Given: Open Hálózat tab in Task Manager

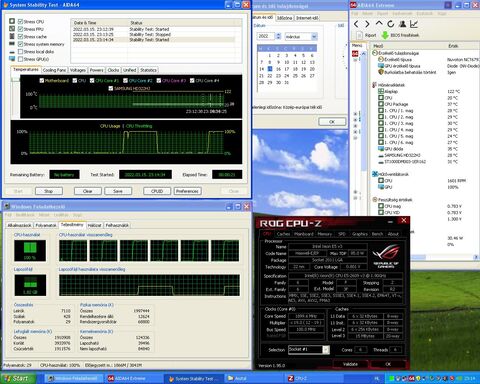Looking at the screenshot, I should 94,225.
